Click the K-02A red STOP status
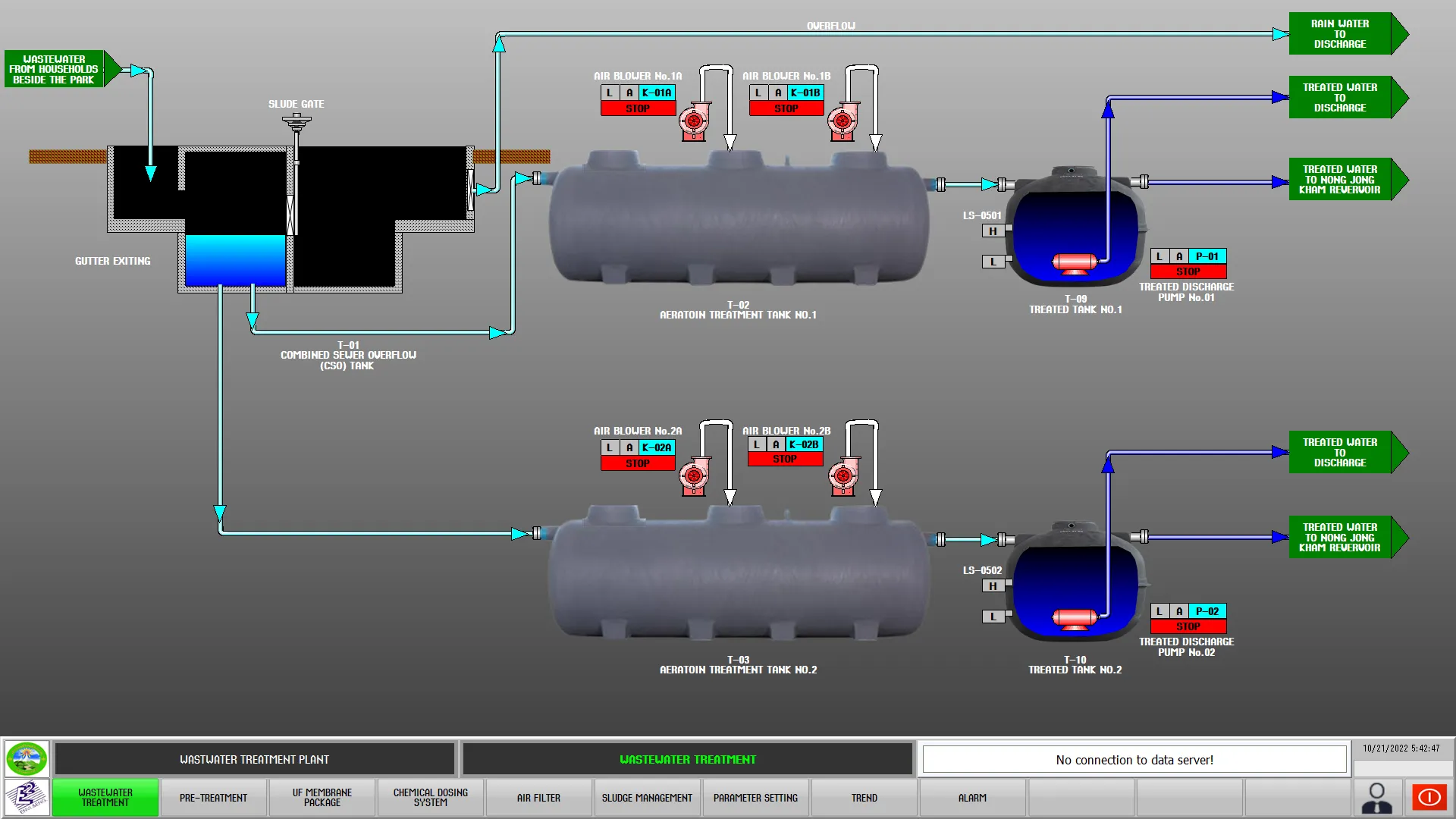 (x=638, y=463)
